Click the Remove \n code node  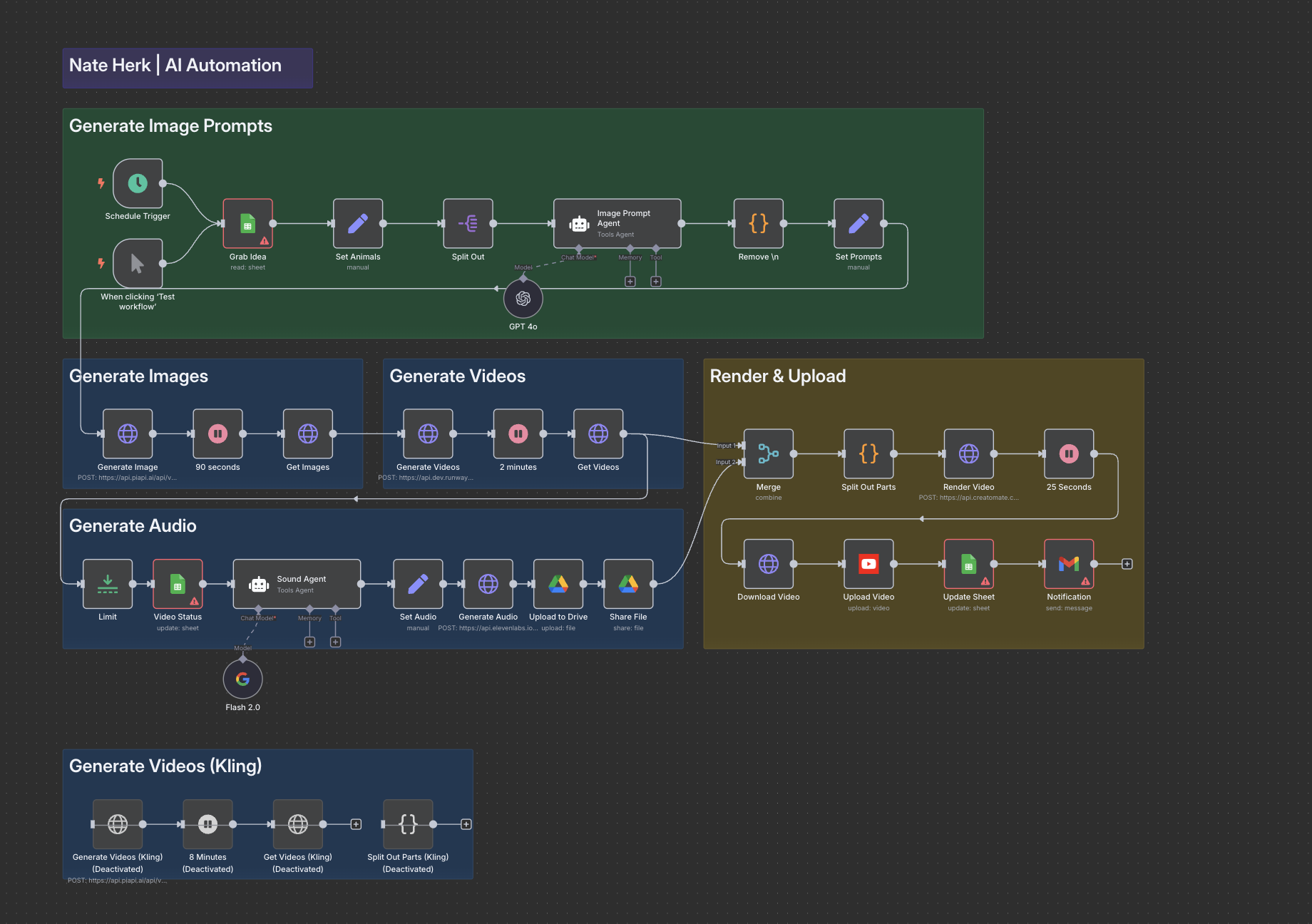(758, 224)
